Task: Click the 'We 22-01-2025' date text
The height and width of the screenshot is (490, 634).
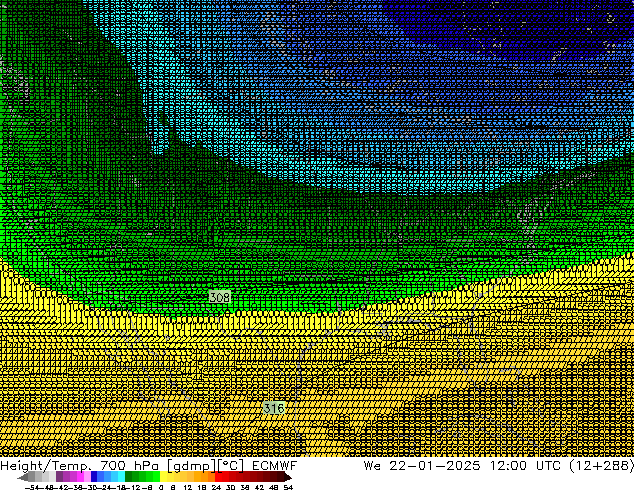Action: pyautogui.click(x=422, y=466)
